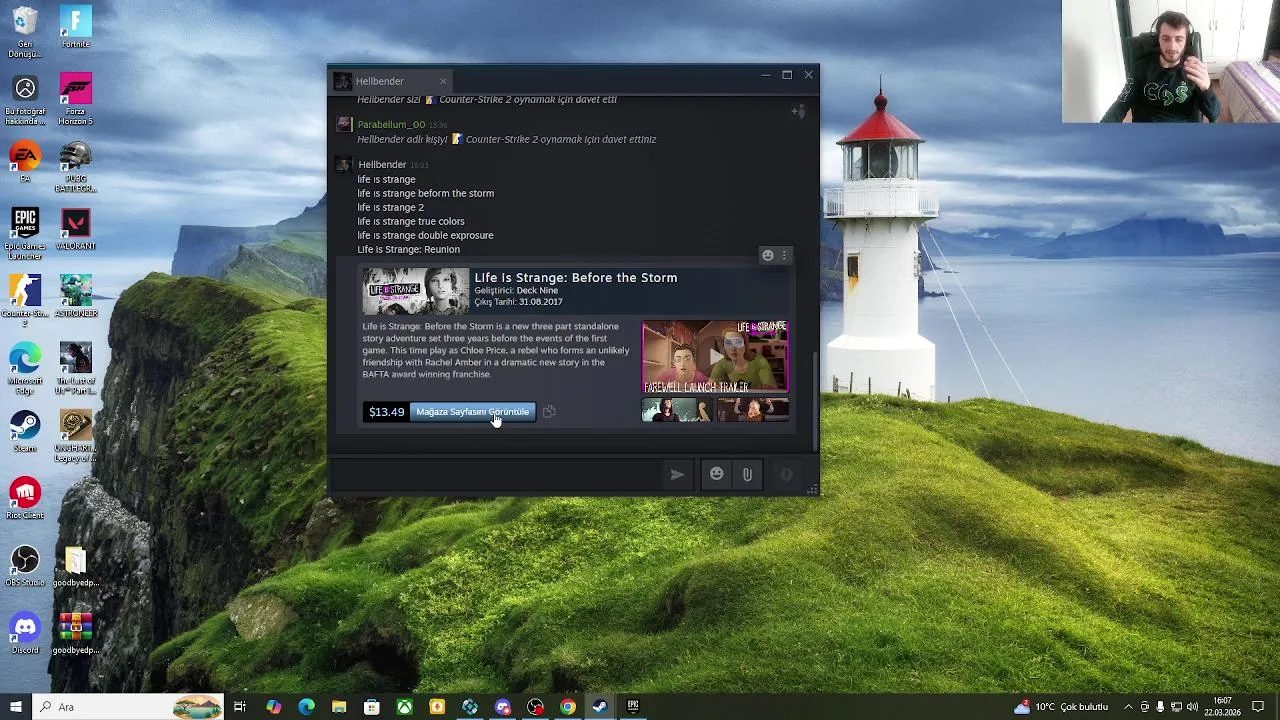Viewport: 1280px width, 720px height.
Task: Click Hellbender username above game list
Action: click(x=382, y=164)
